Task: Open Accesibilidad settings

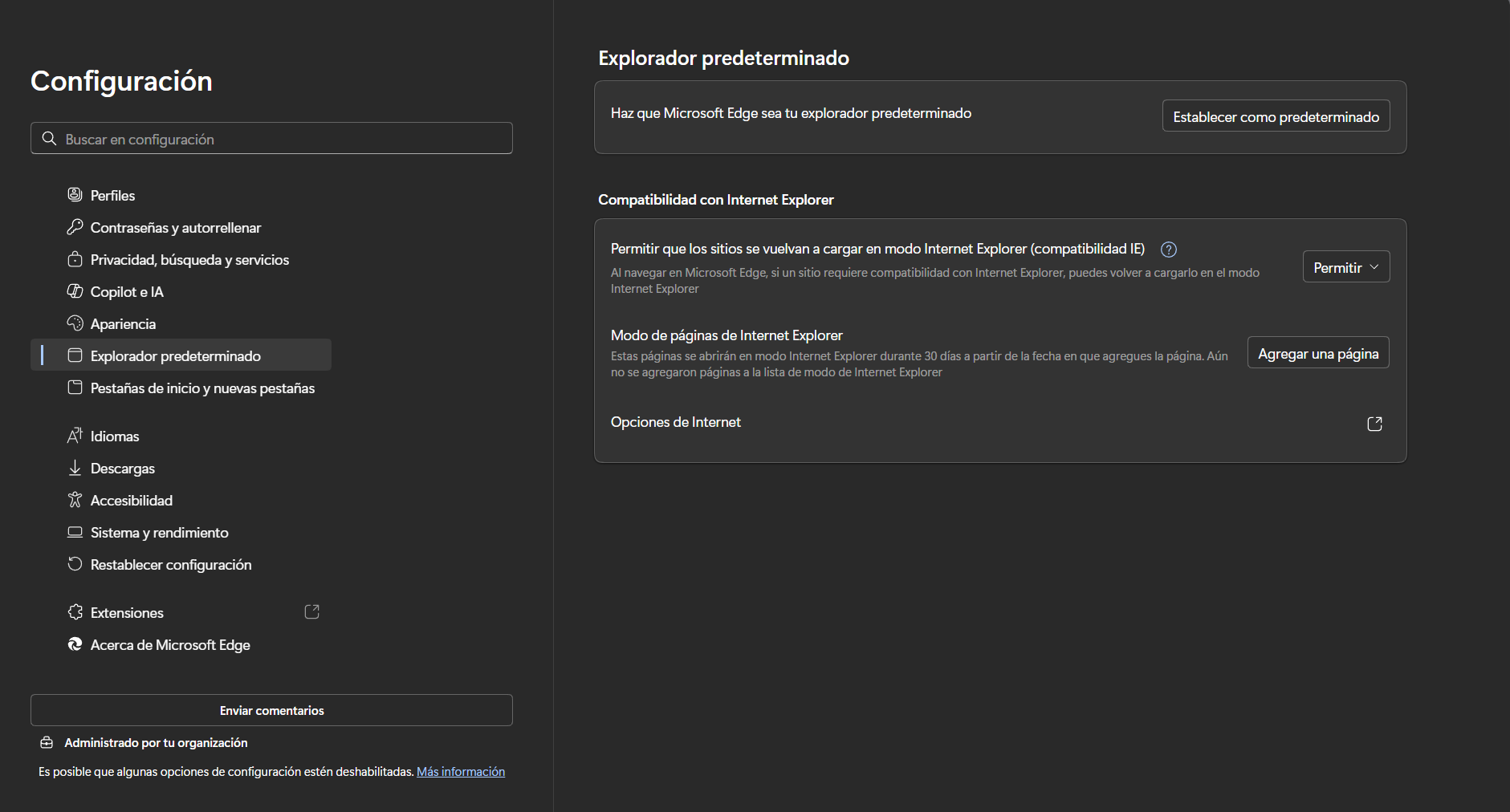Action: (181, 500)
